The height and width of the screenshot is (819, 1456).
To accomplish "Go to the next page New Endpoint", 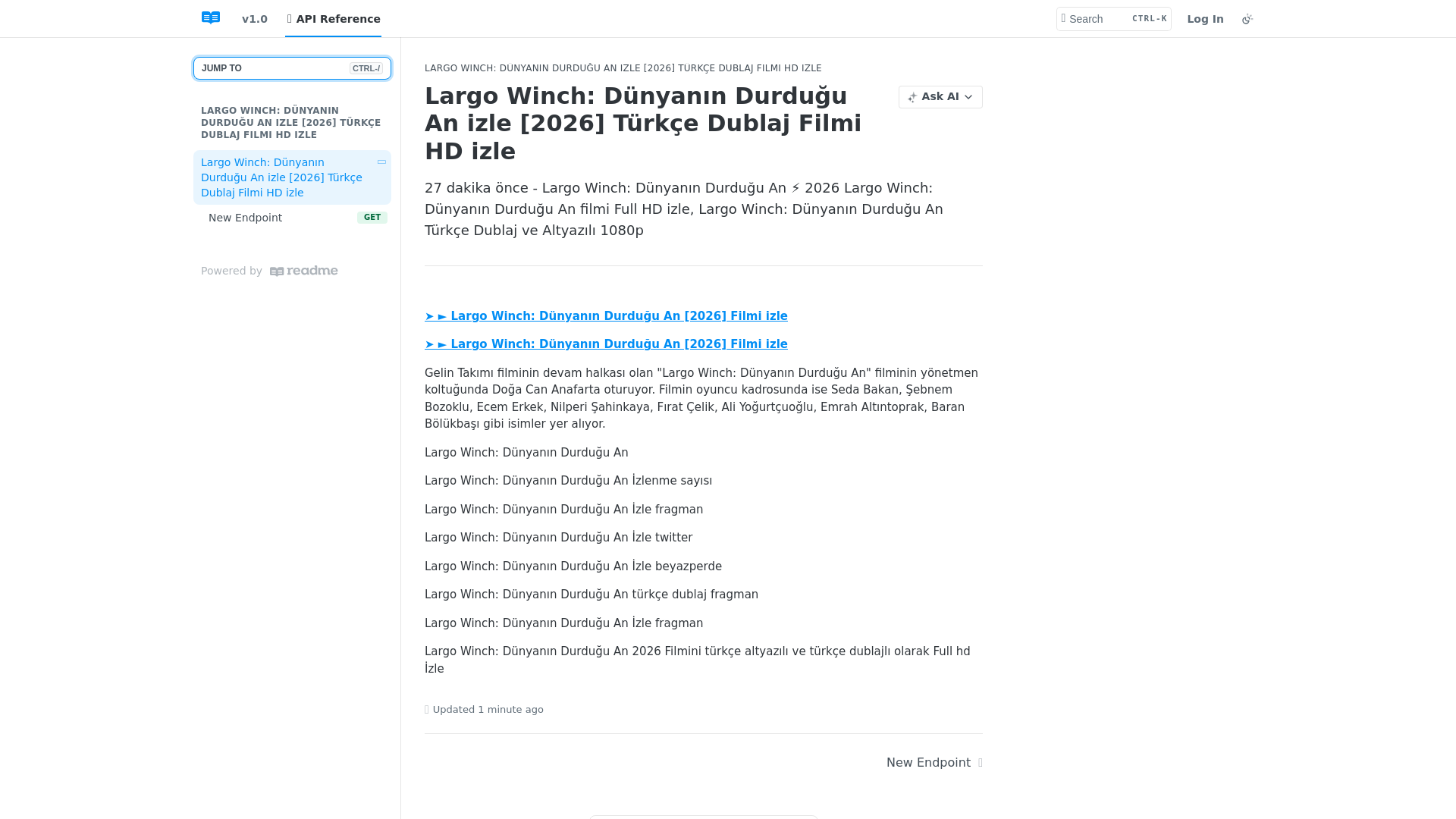I will coord(934,763).
